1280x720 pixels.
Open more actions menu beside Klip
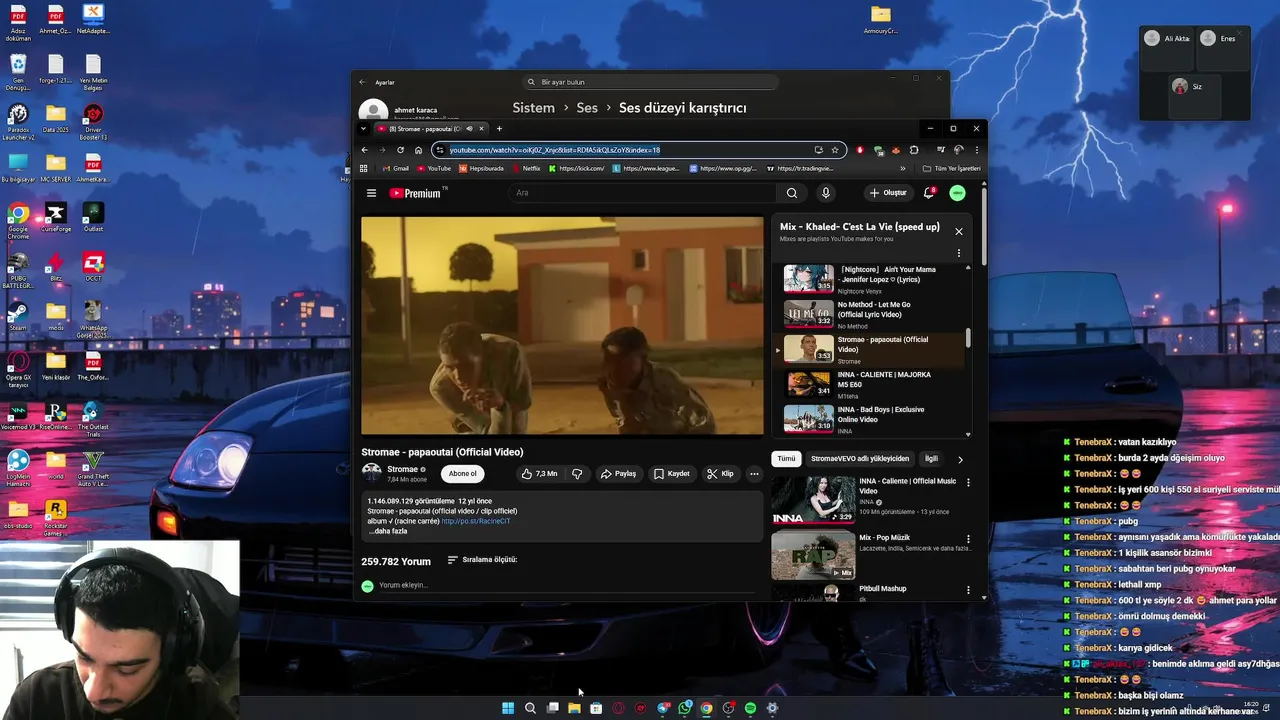pyautogui.click(x=754, y=474)
